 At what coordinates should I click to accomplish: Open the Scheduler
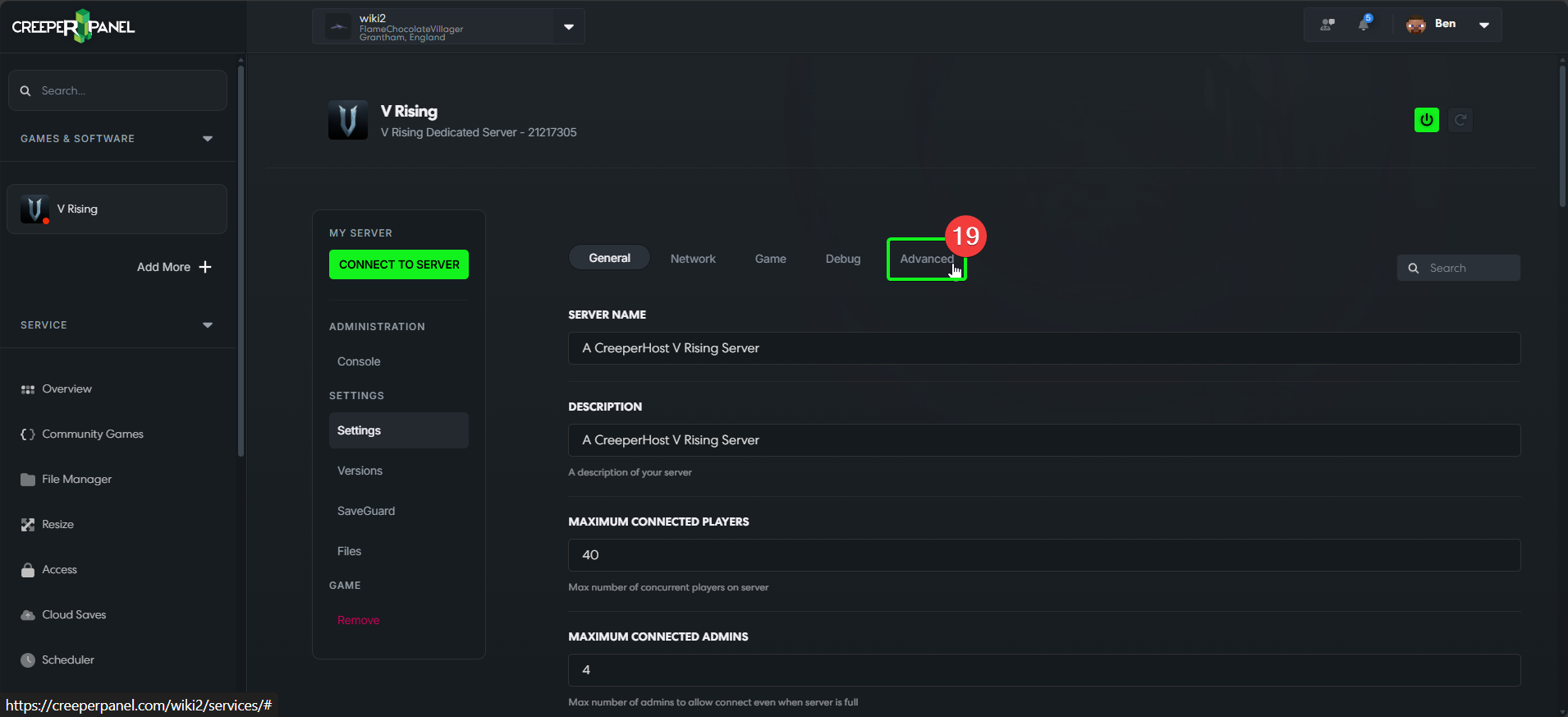click(67, 660)
